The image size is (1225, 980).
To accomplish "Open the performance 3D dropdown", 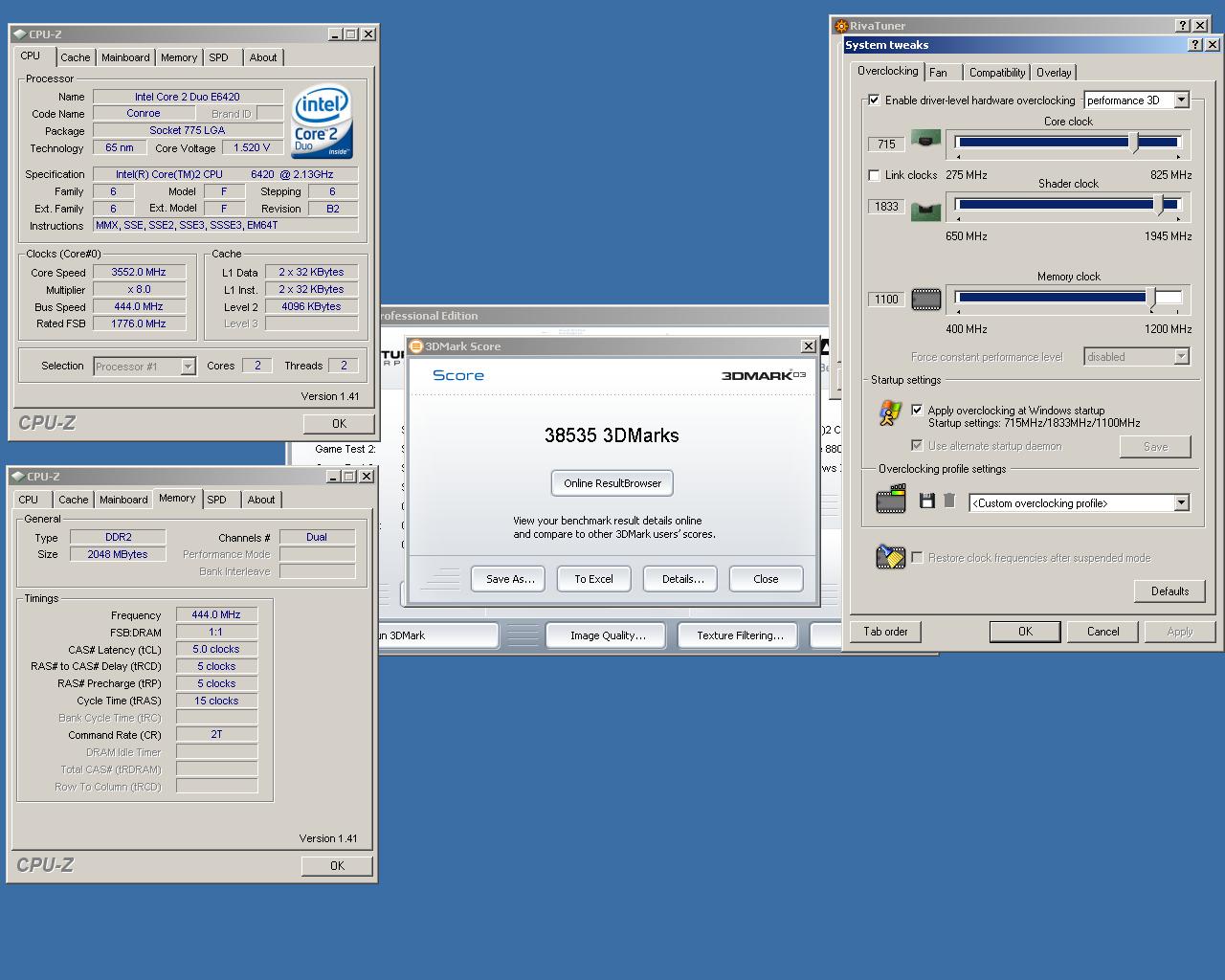I will (x=1182, y=100).
